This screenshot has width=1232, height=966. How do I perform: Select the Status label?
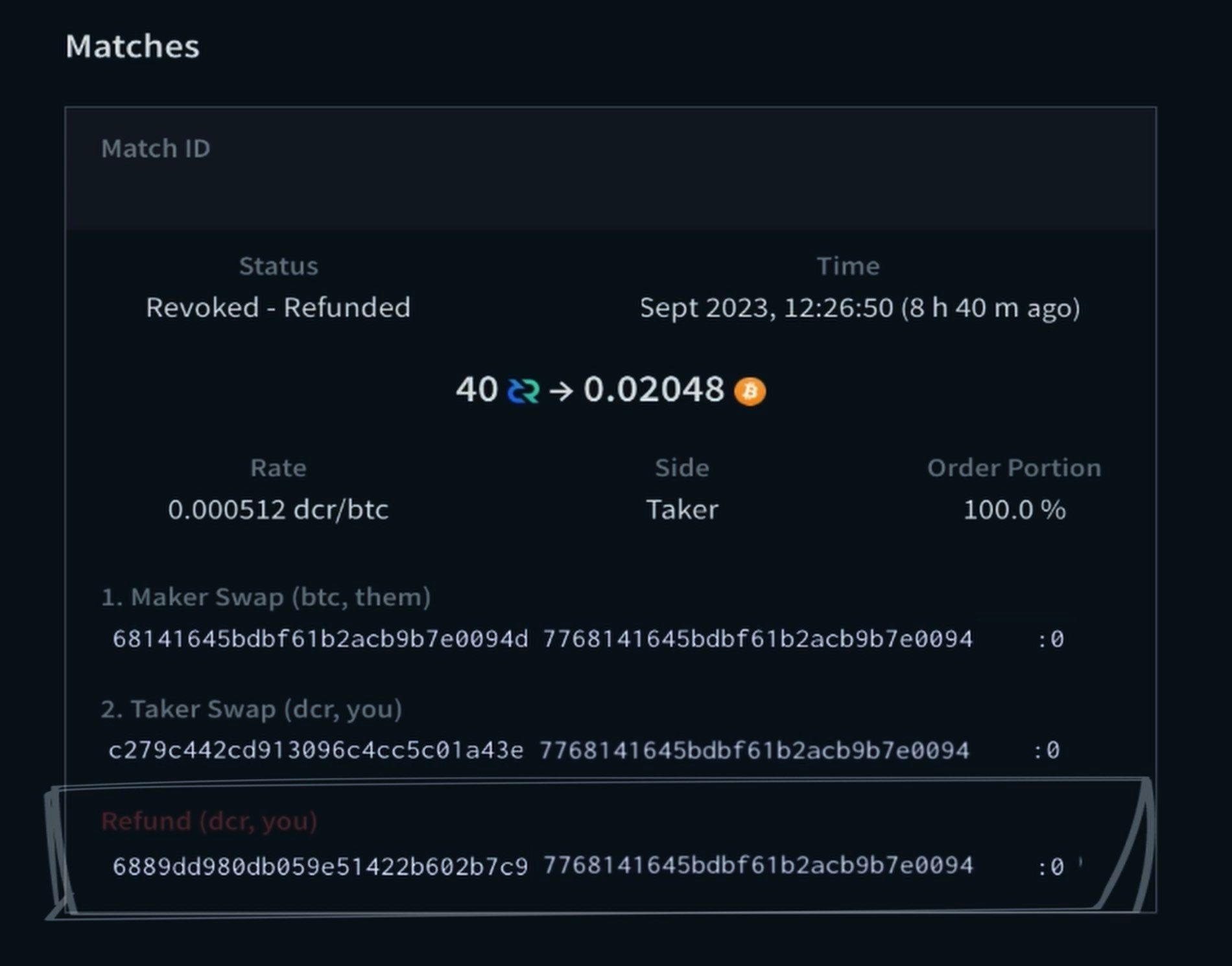click(279, 266)
